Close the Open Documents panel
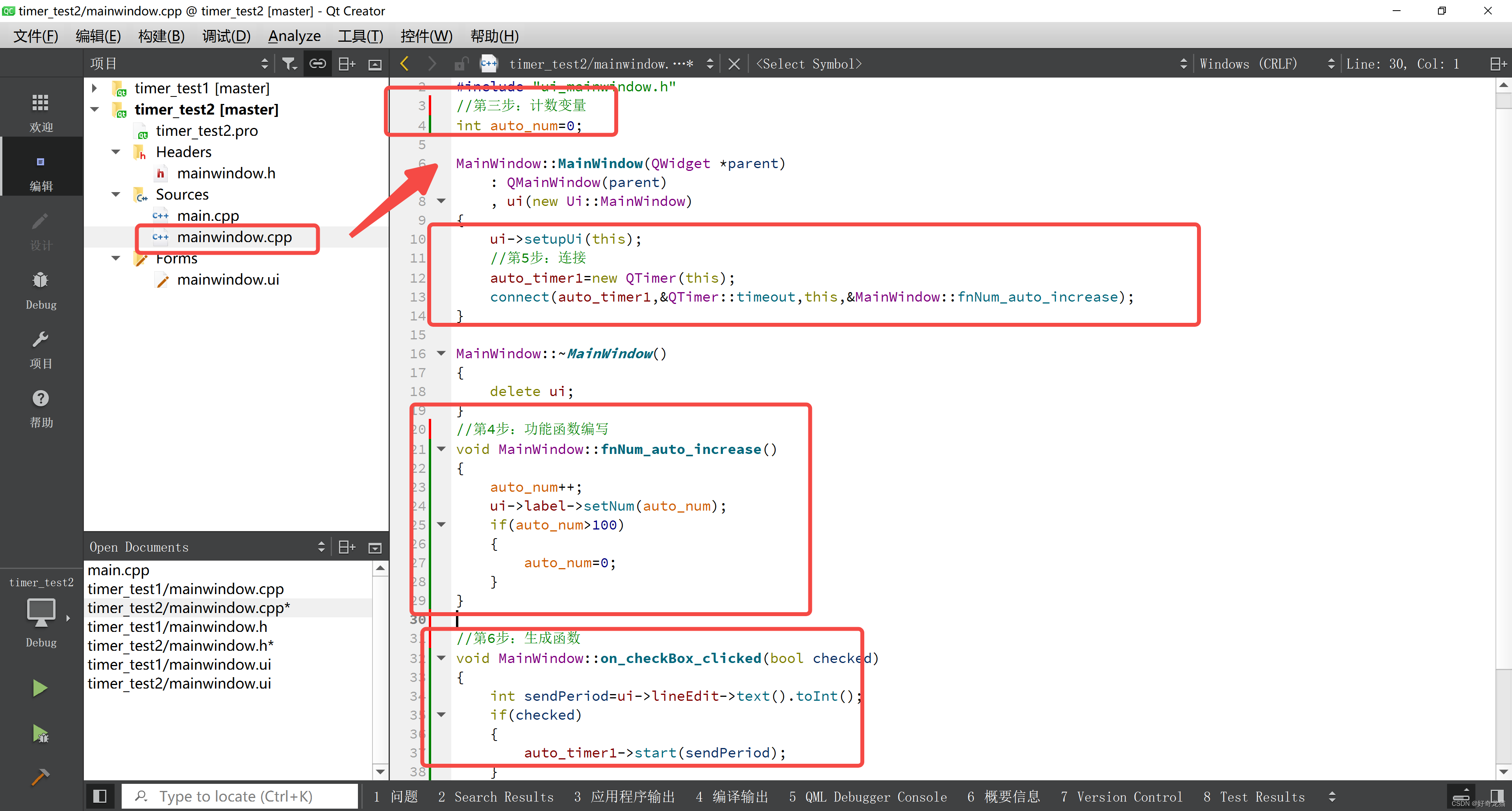1512x811 pixels. point(374,548)
